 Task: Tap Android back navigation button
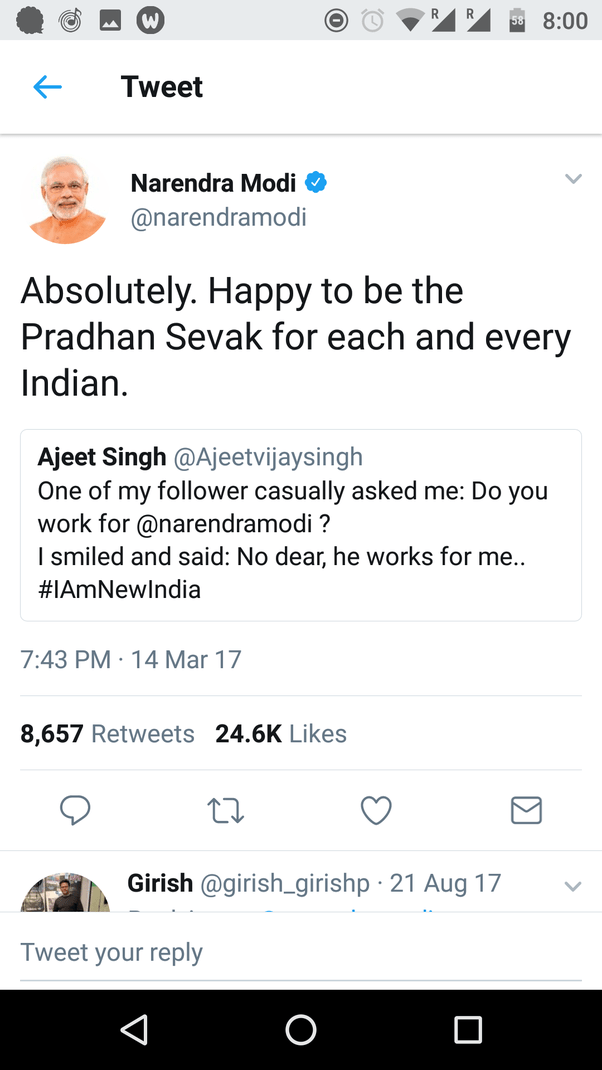coord(133,1029)
